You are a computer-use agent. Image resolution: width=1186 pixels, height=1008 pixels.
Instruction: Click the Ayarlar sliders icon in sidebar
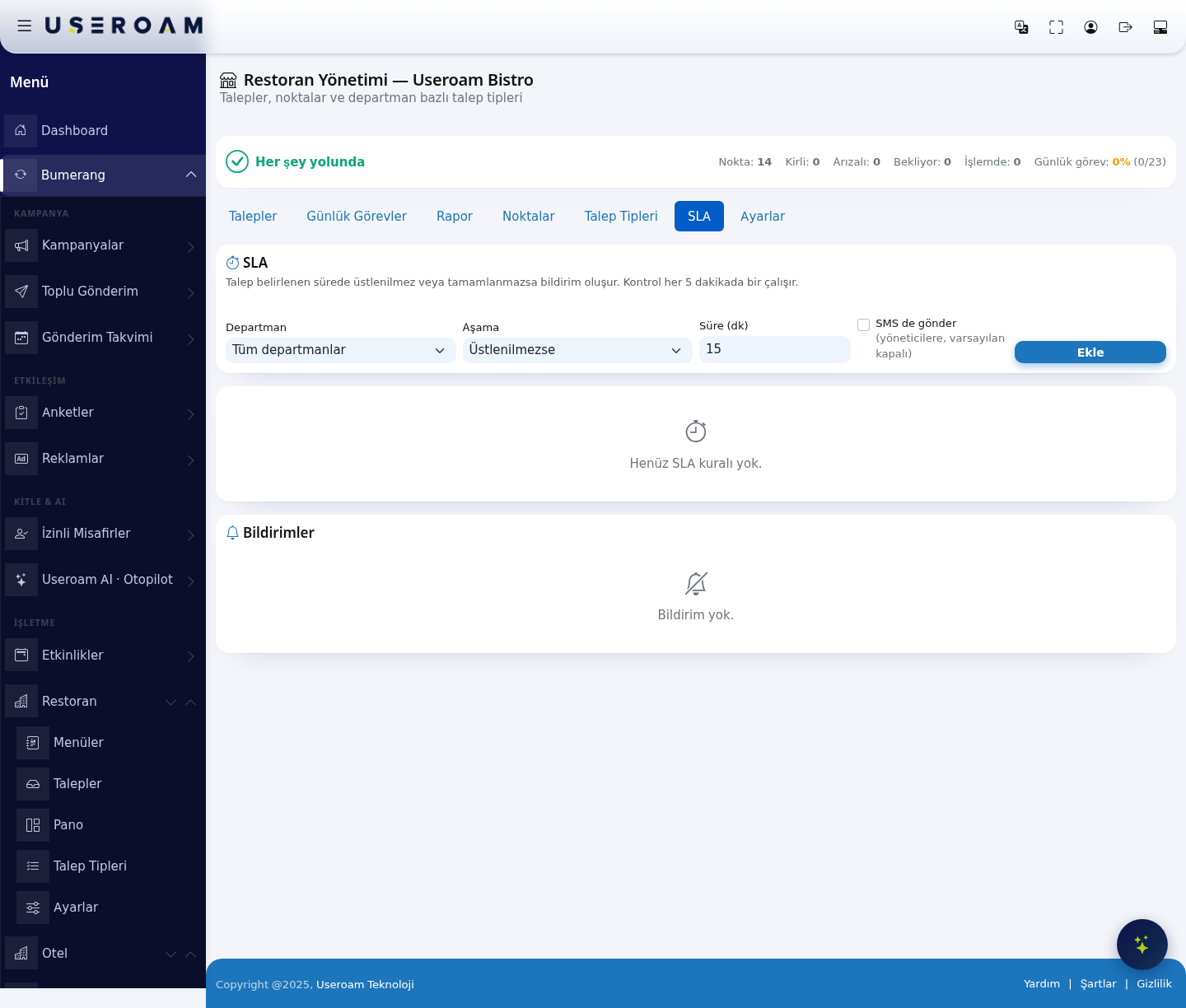click(x=33, y=908)
